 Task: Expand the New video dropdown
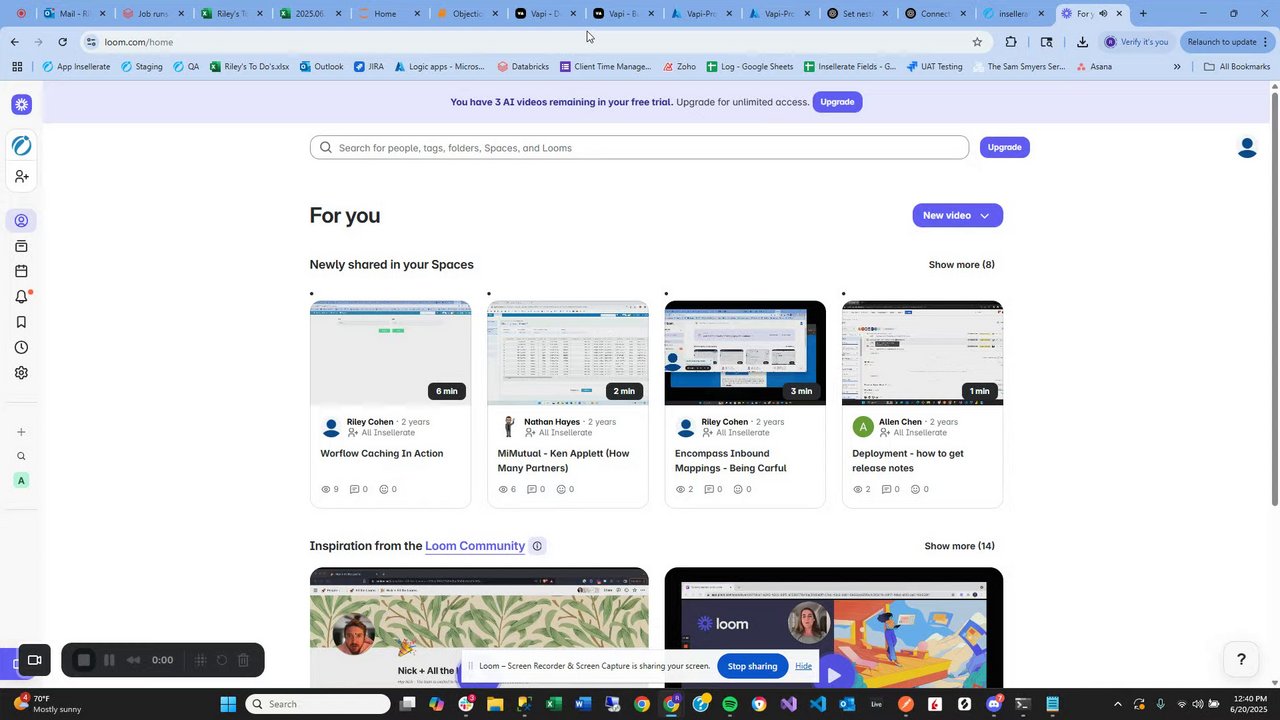(x=984, y=216)
